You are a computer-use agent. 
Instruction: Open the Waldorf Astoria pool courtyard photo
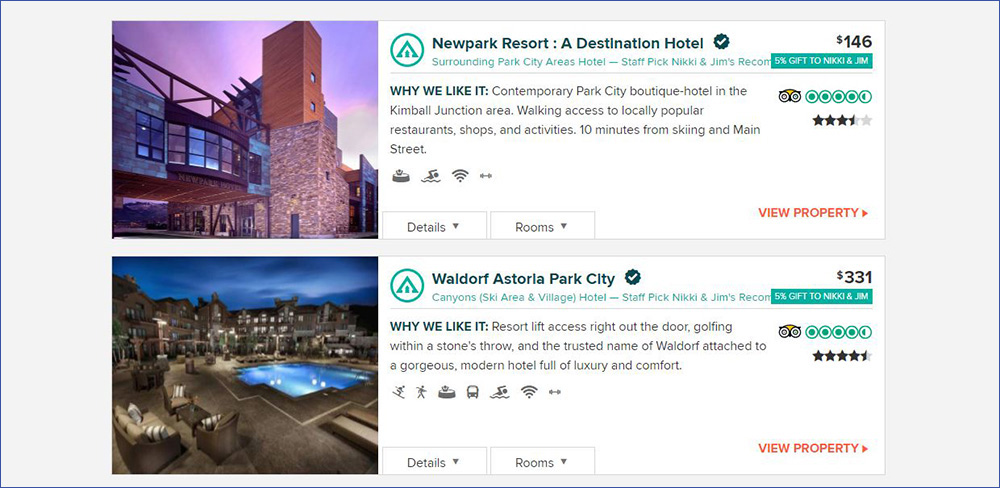click(x=245, y=365)
